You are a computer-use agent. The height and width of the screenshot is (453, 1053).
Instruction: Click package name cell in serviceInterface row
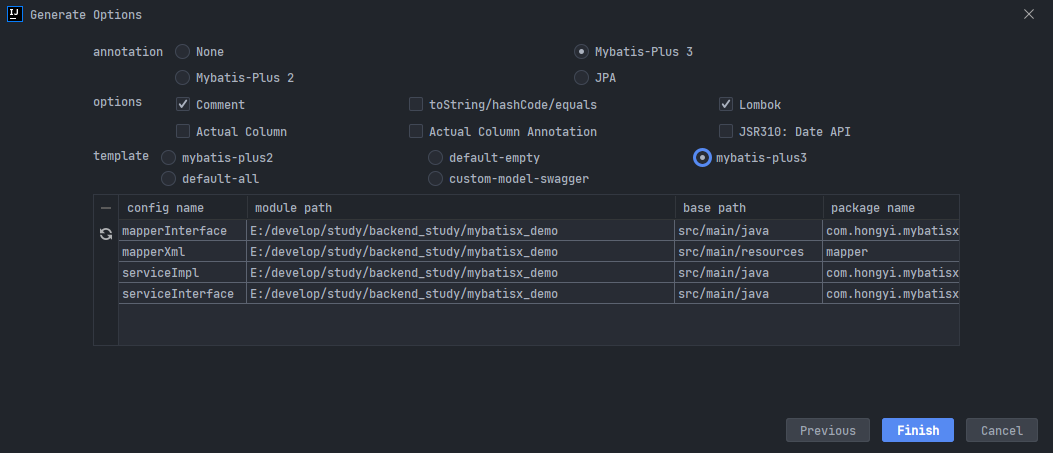[891, 293]
